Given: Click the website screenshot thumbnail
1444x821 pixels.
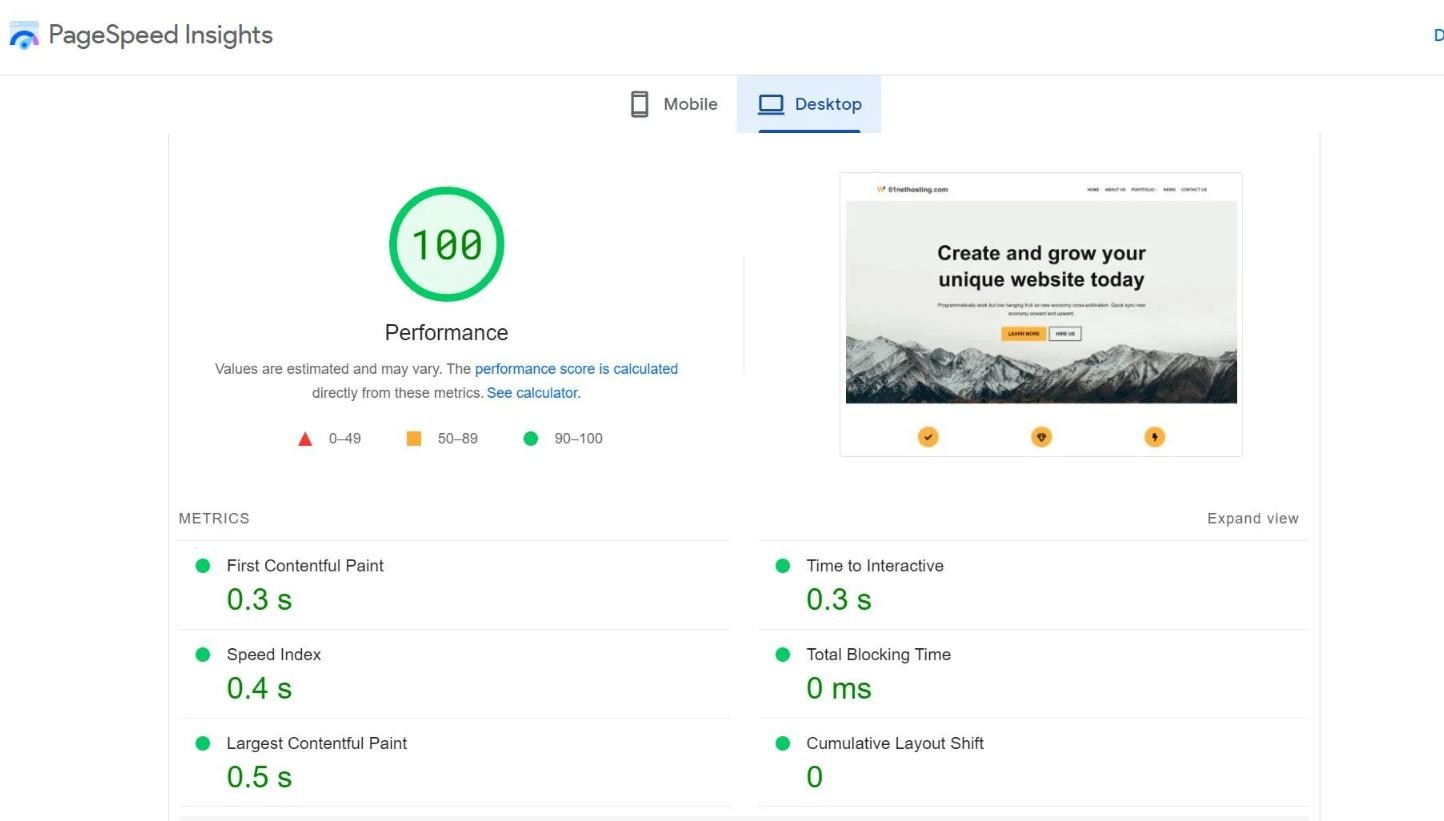Looking at the screenshot, I should [1041, 300].
